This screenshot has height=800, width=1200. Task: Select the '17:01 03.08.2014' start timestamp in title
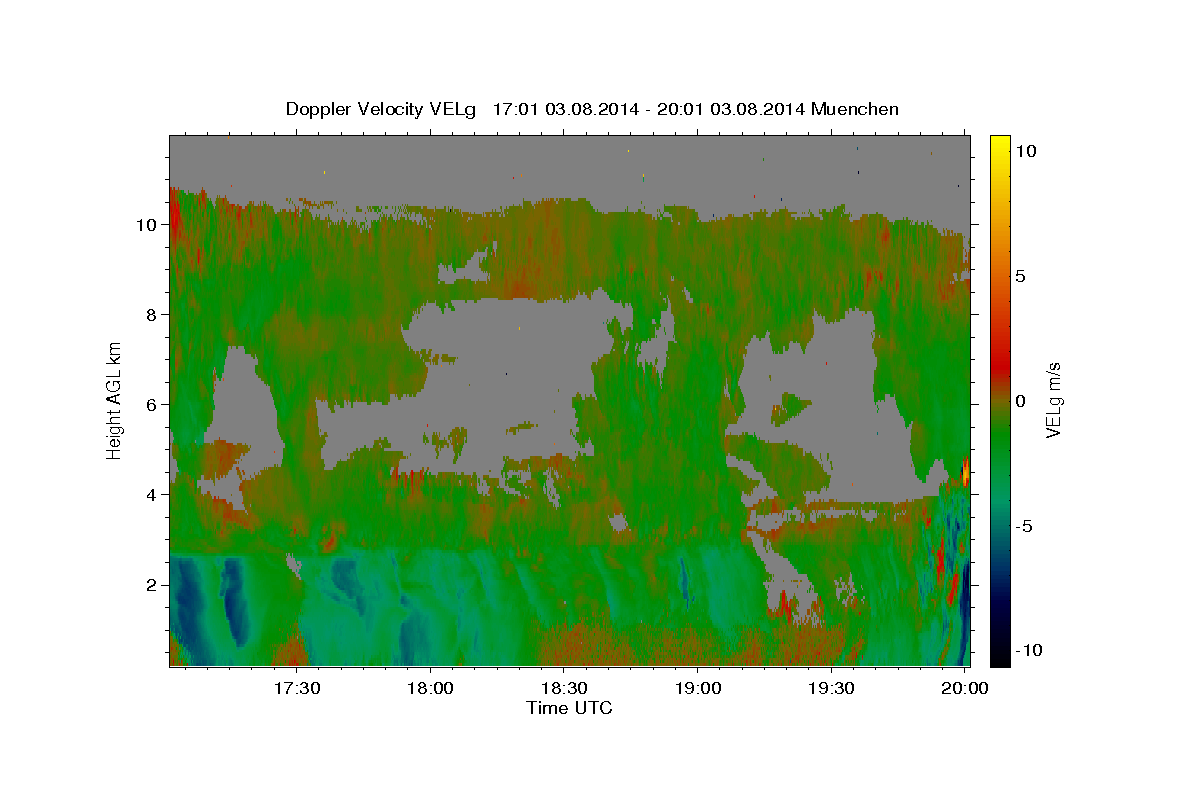click(565, 109)
